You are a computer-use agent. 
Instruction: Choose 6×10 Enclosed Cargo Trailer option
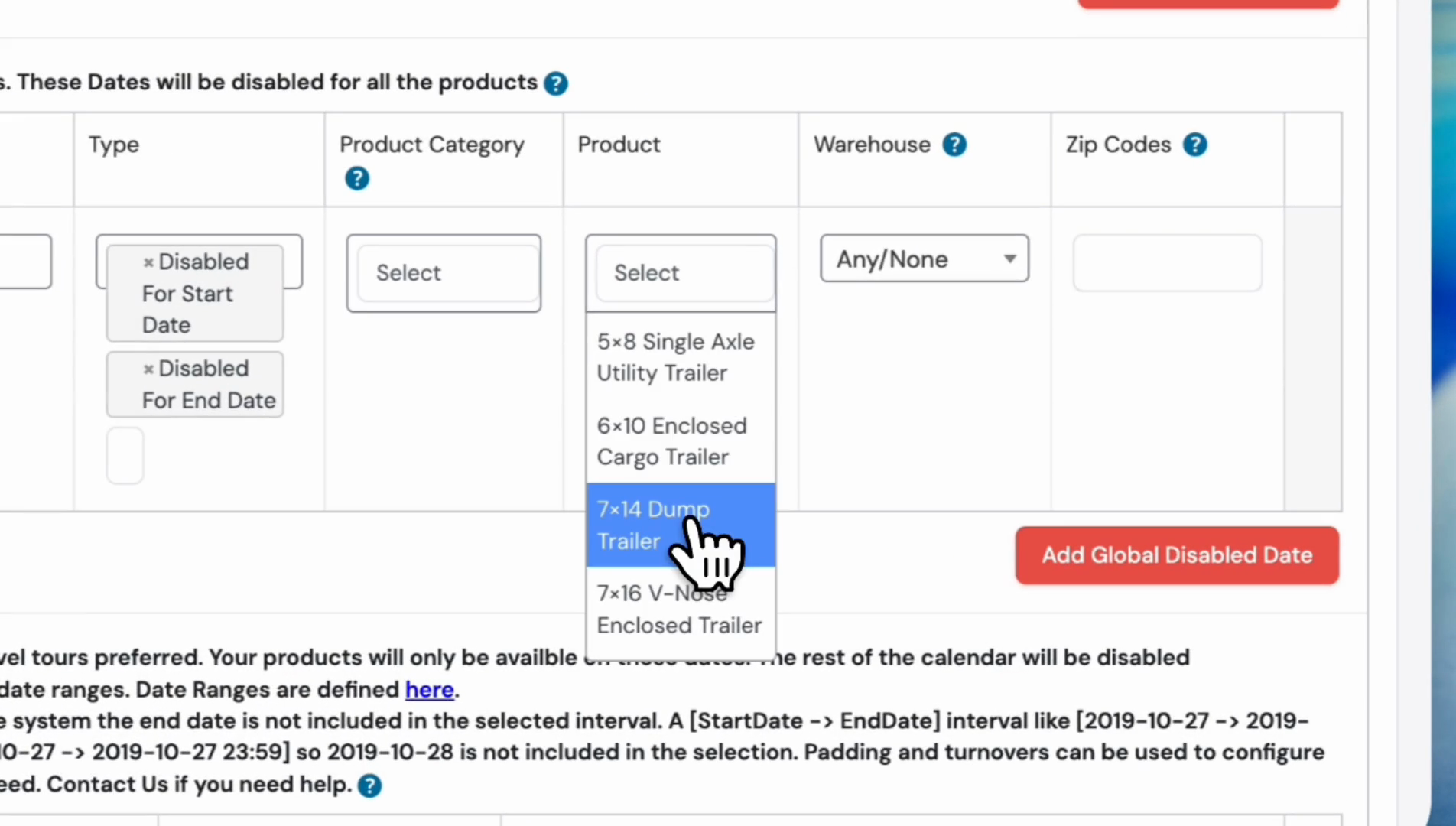(672, 441)
